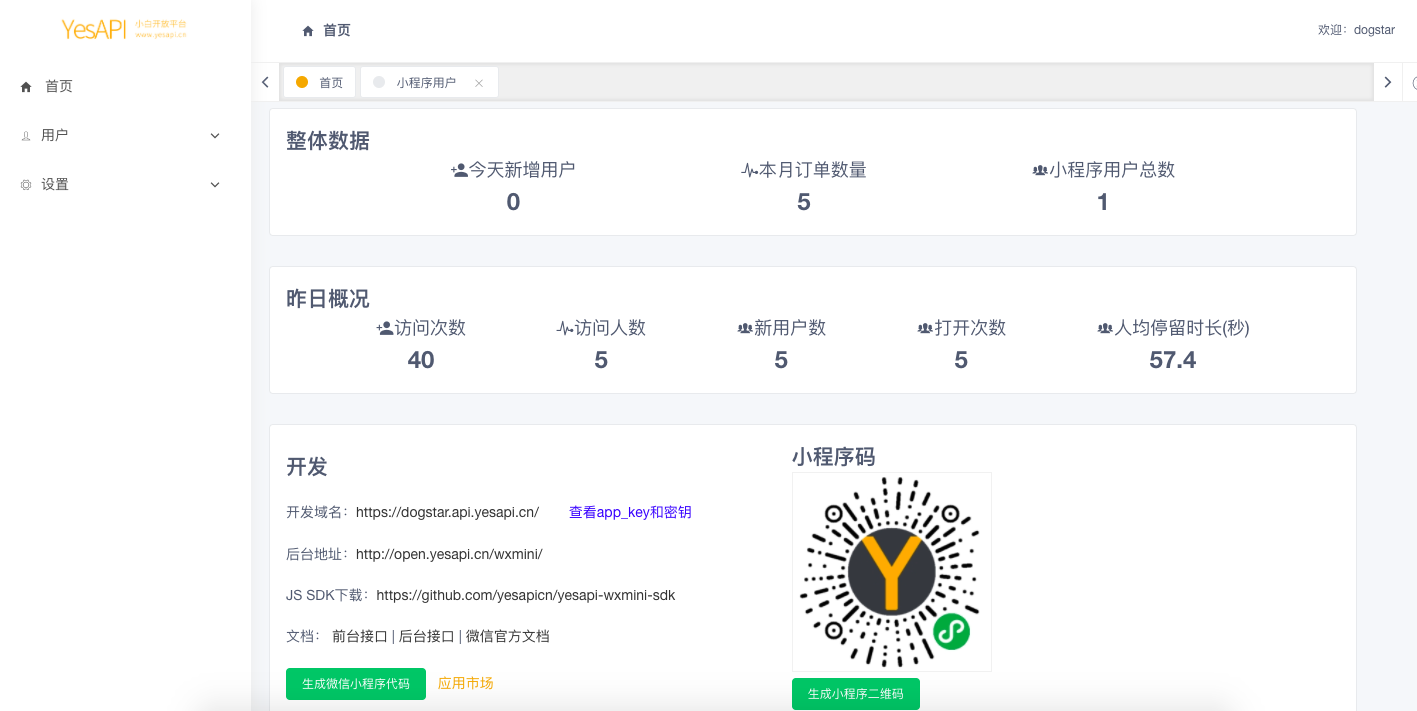Click the home icon beside 首页 in sidebar

(x=25, y=86)
